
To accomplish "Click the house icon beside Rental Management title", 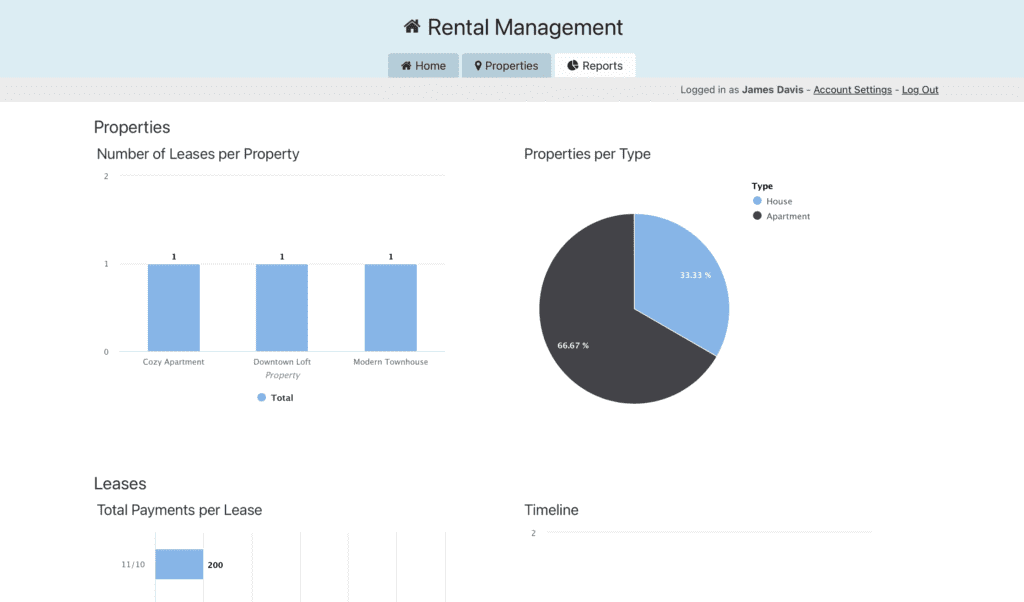I will [411, 27].
